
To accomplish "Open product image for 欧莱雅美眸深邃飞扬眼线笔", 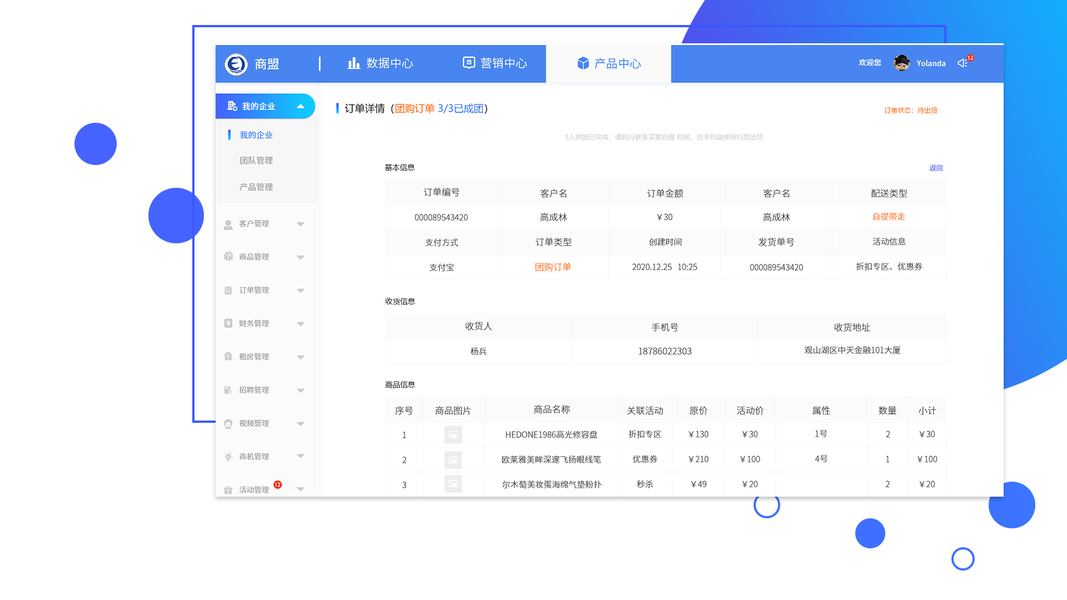I will 453,460.
